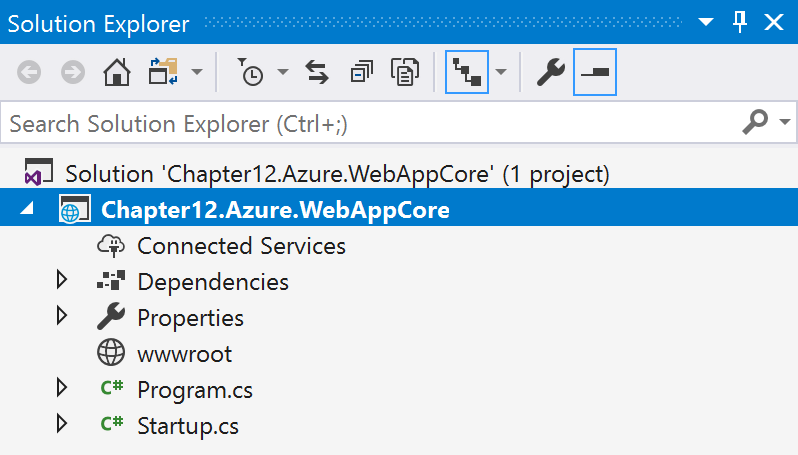Click the Collapse All icon
This screenshot has width=798, height=455.
(x=361, y=73)
